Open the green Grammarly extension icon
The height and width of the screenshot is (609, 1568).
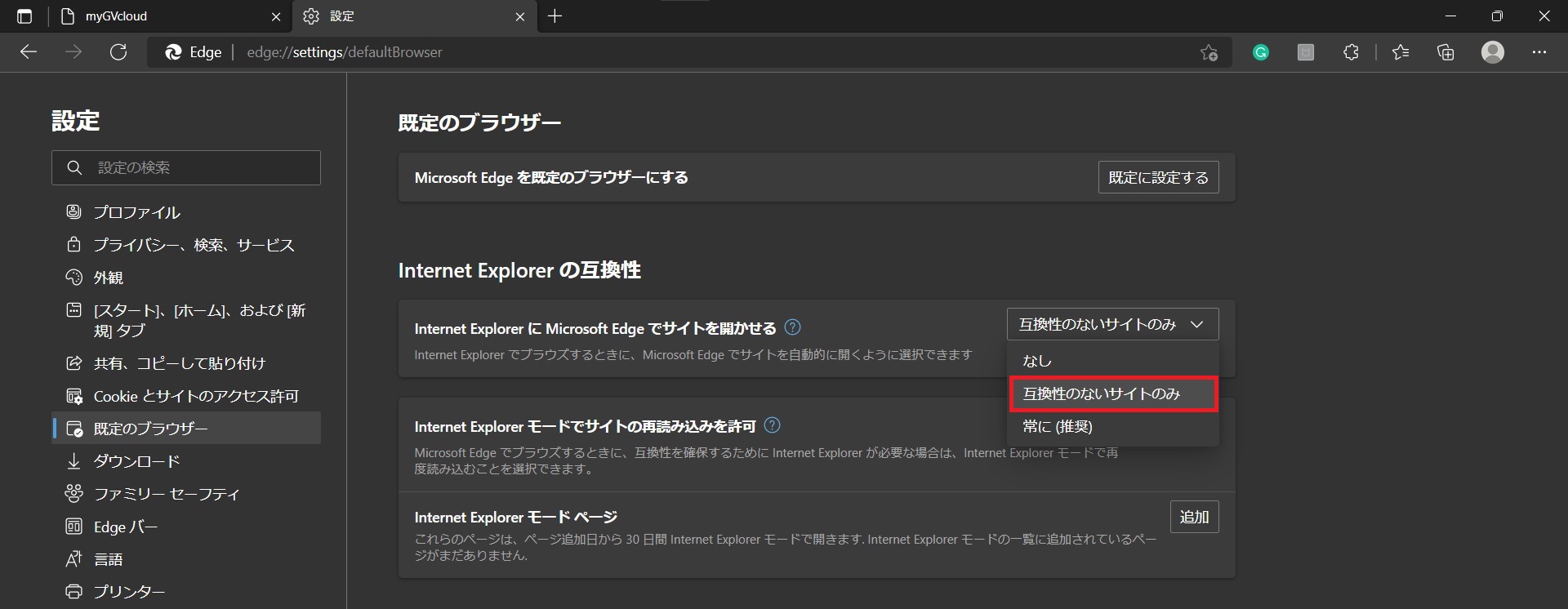pyautogui.click(x=1261, y=53)
